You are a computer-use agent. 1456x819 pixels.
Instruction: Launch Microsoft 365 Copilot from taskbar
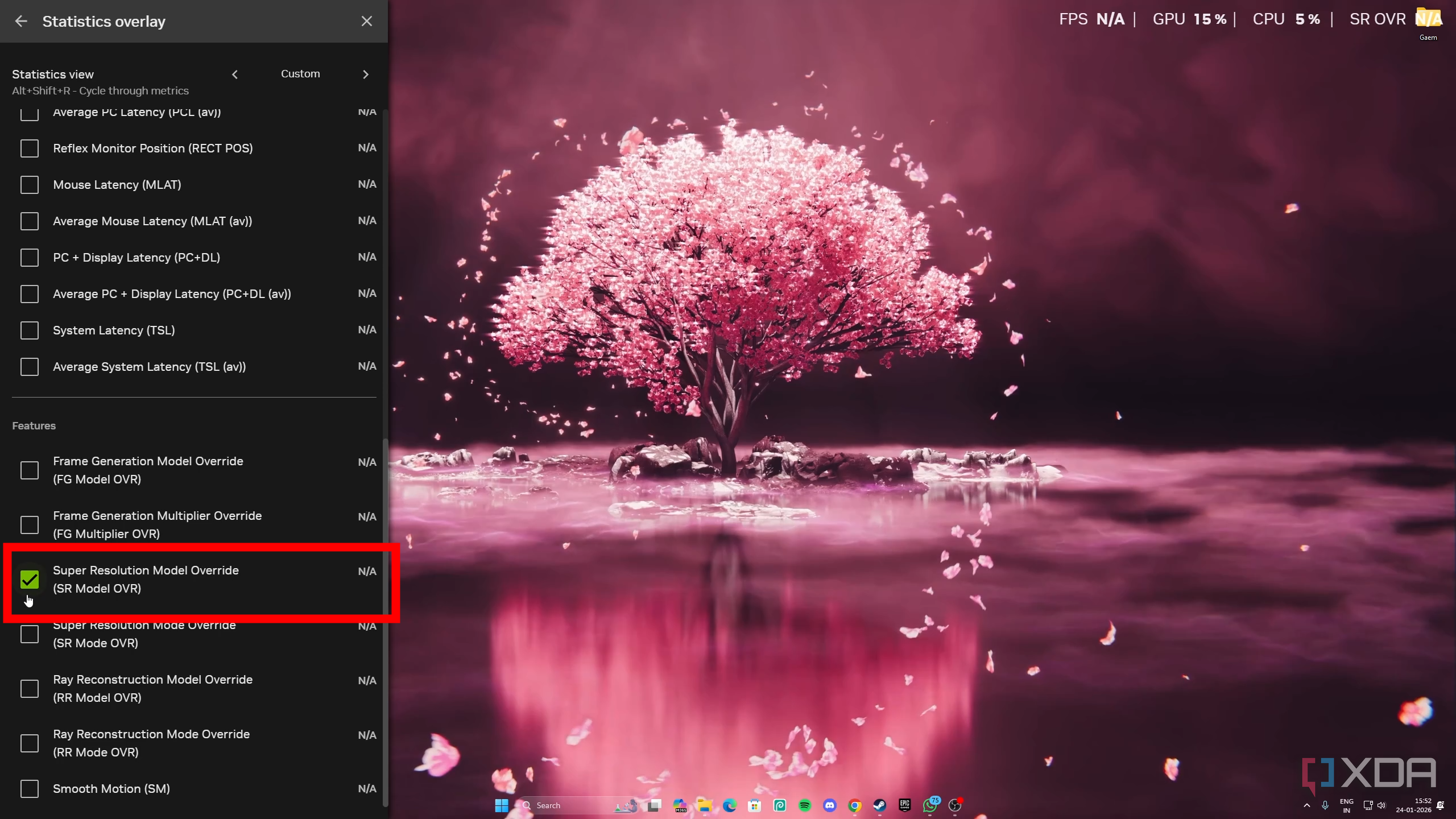pyautogui.click(x=680, y=805)
